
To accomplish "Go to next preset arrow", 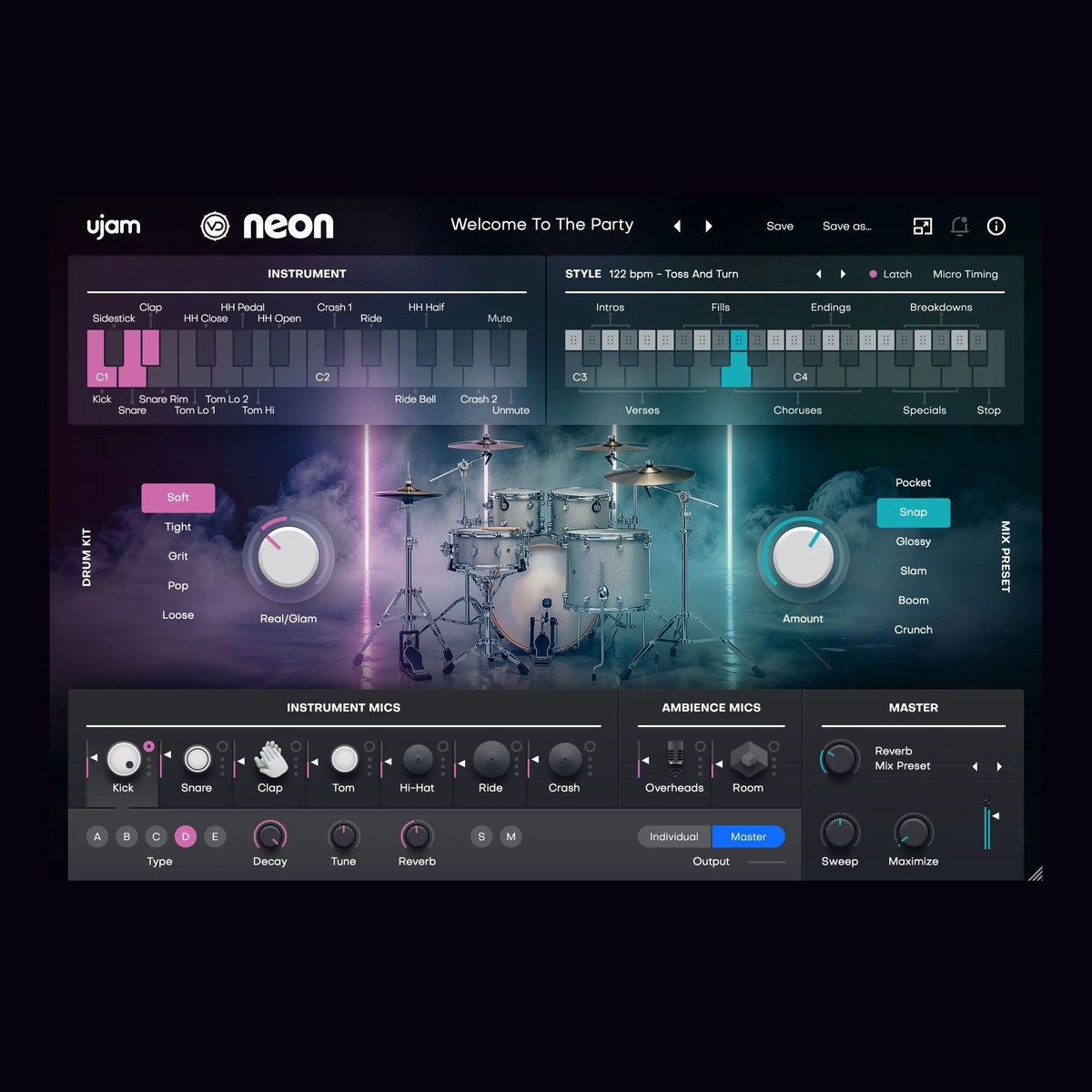I will [x=709, y=227].
